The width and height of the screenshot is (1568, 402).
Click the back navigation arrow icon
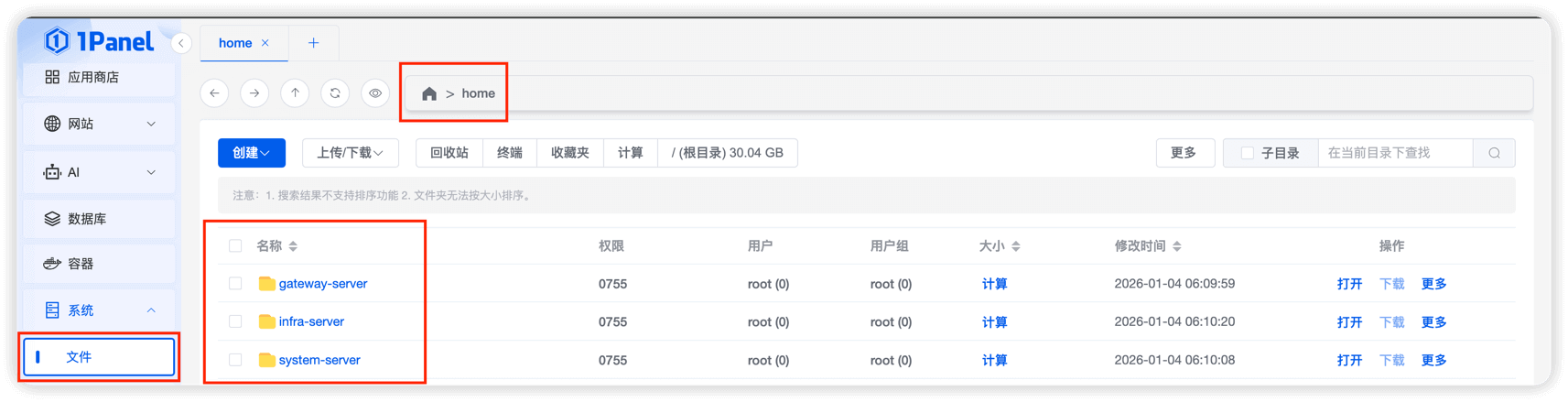[x=214, y=93]
